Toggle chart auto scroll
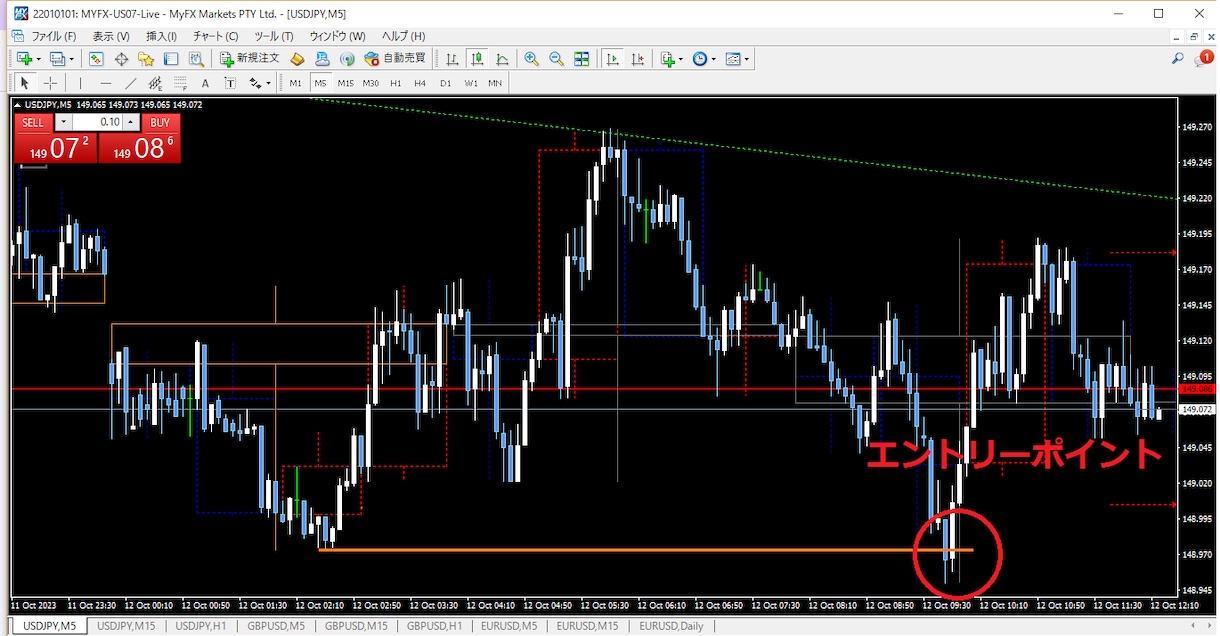 [612, 59]
